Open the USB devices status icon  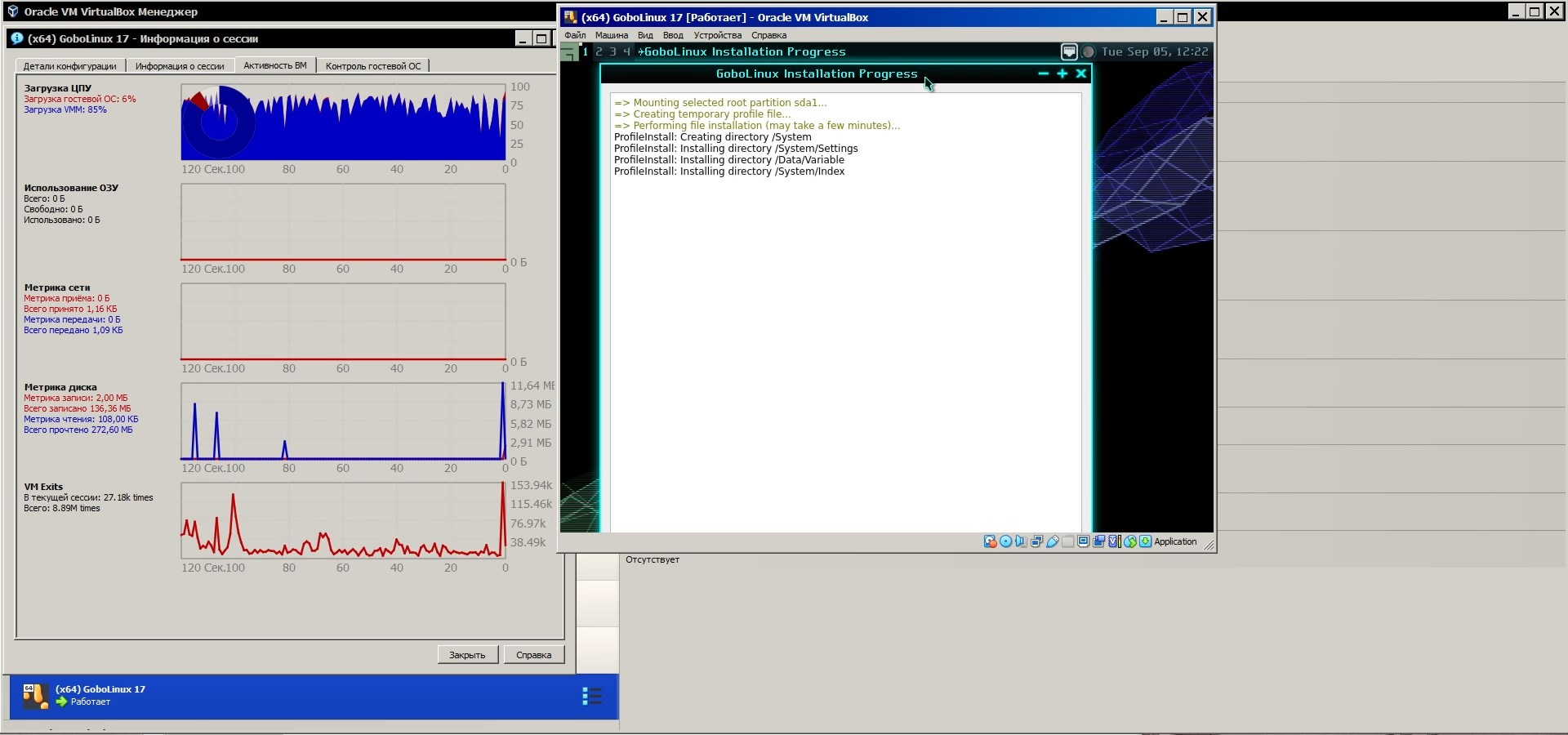click(1053, 541)
